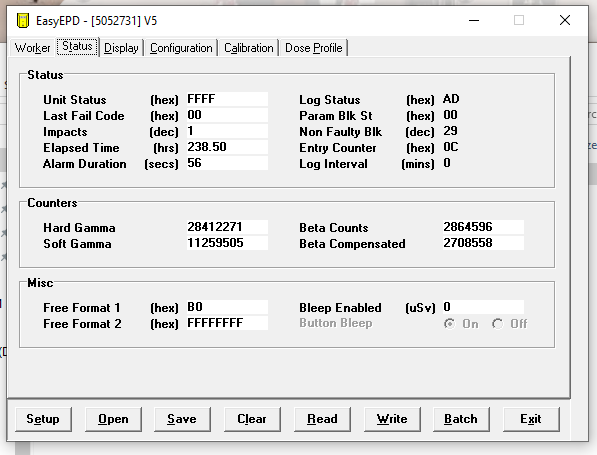Minimize the EasyEPD window

coord(474,20)
